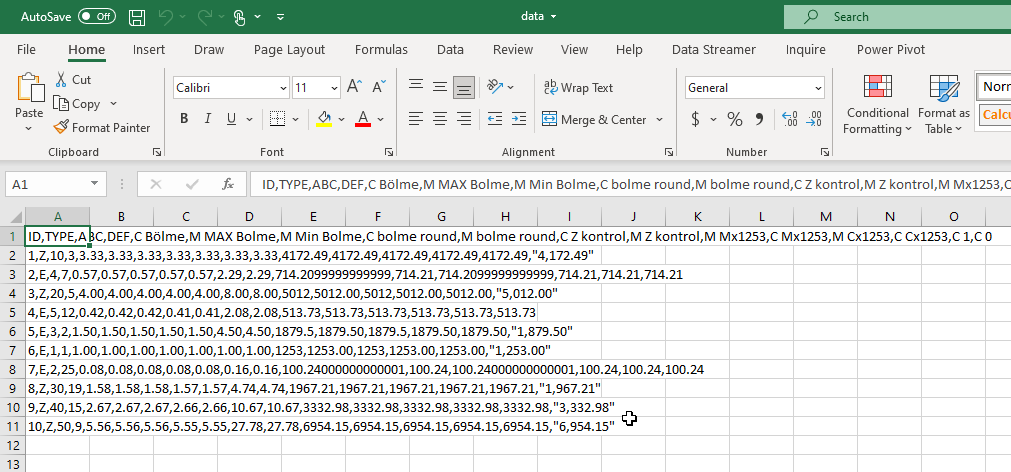
Task: Click the Search box
Action: coord(898,17)
